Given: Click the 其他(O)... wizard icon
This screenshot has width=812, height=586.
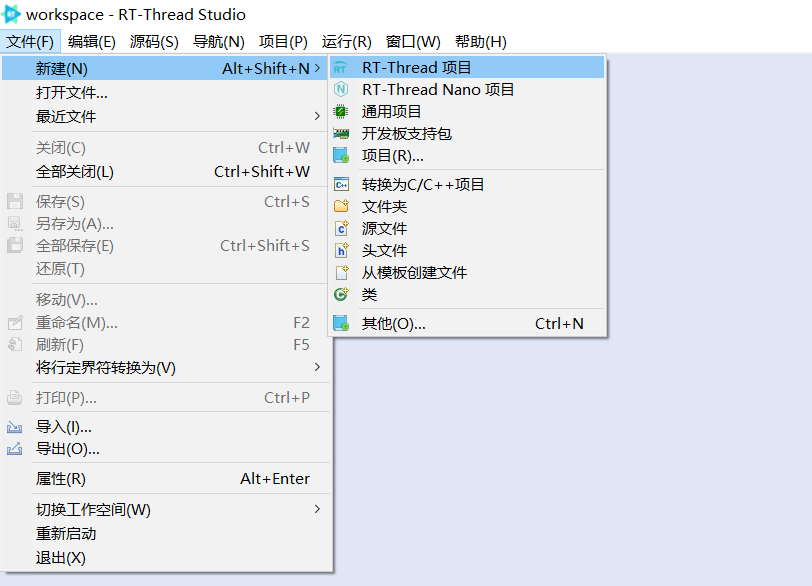Looking at the screenshot, I should click(341, 323).
